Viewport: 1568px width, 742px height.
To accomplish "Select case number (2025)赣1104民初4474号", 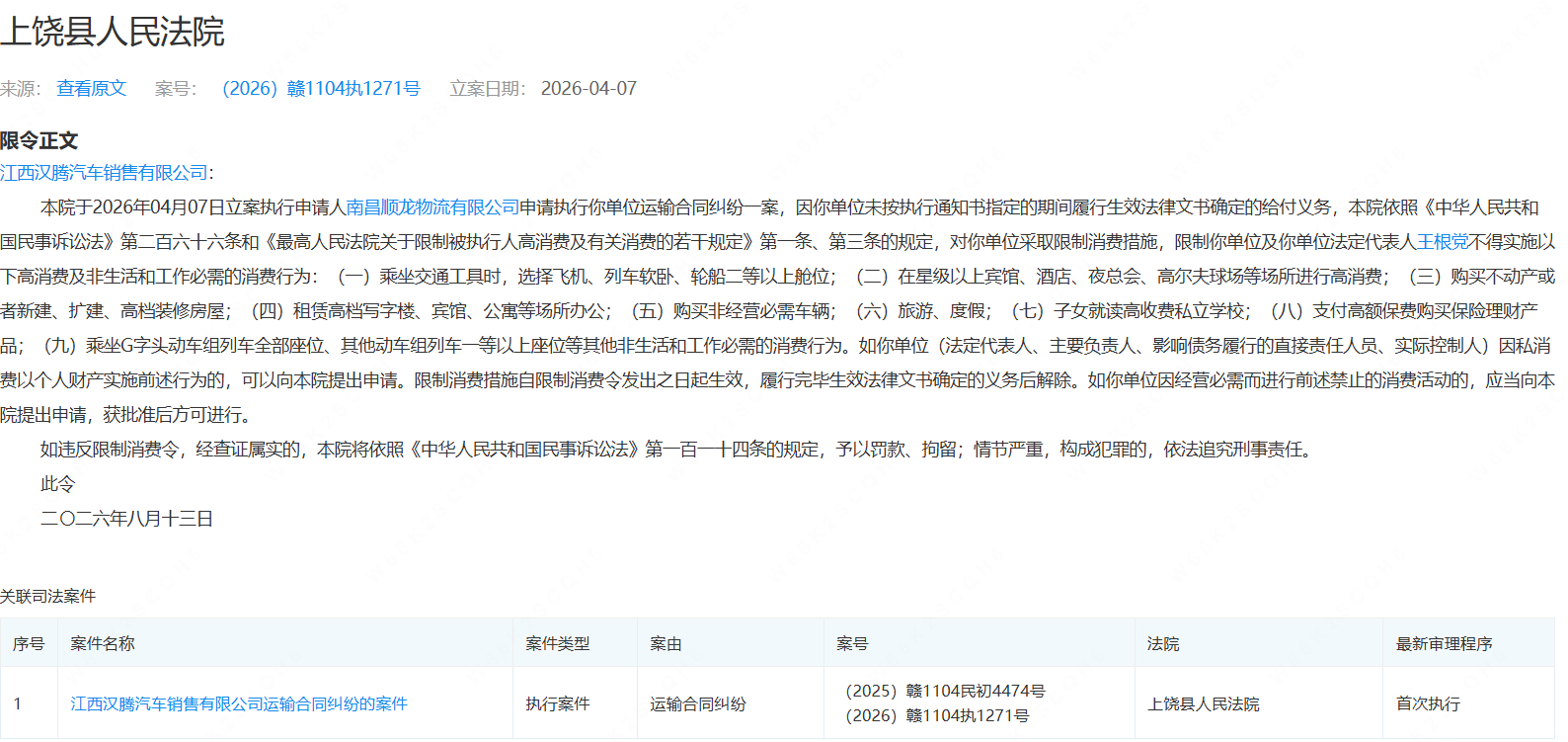I will tap(941, 691).
